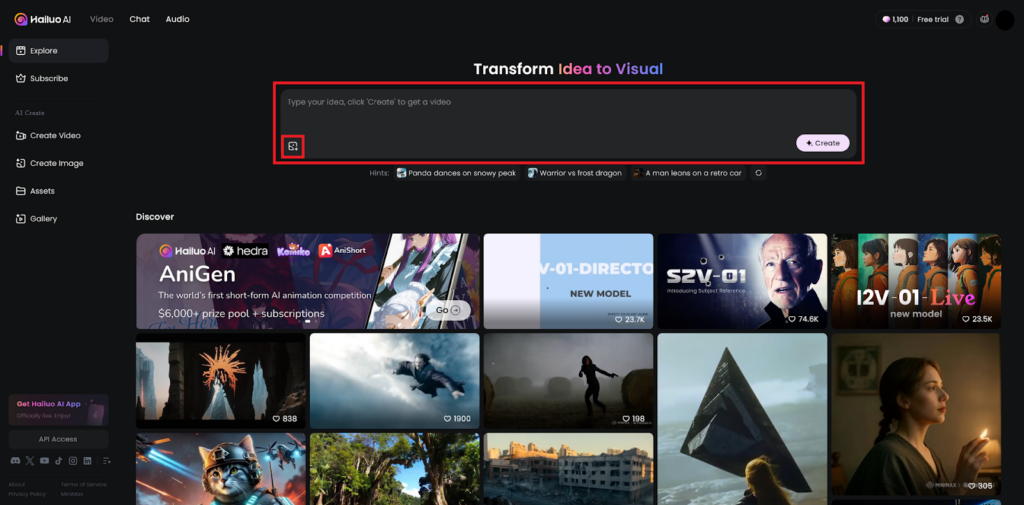Open the Privacy Policy link
The image size is (1024, 505).
pos(27,494)
